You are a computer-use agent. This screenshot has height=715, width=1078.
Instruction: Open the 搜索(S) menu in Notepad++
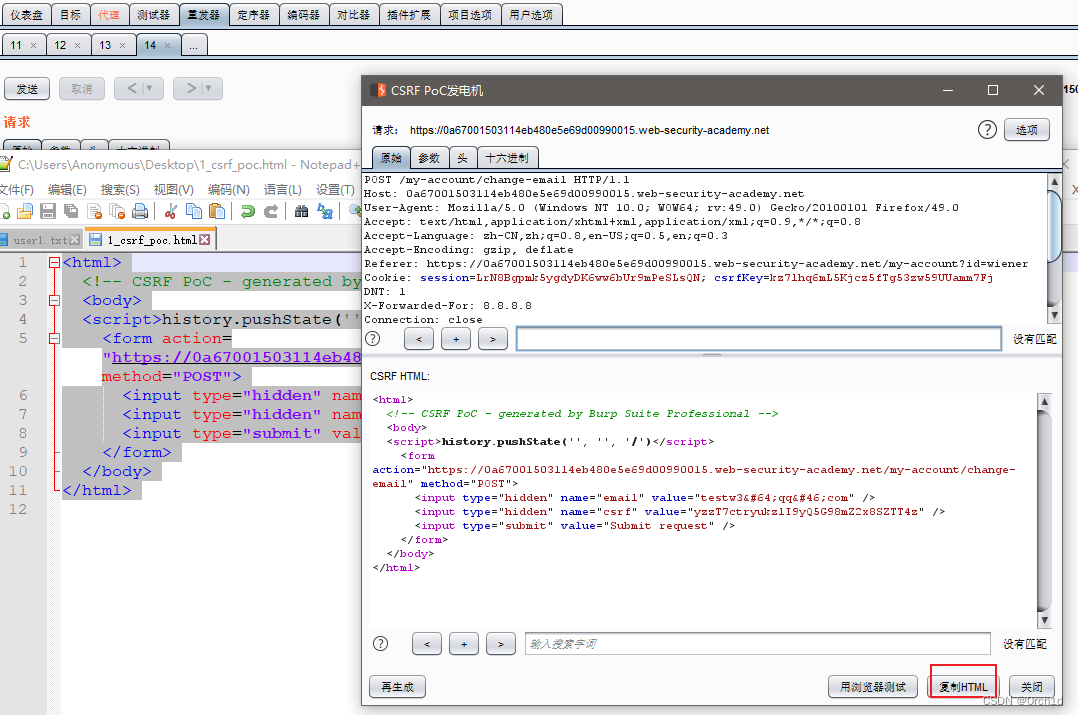point(120,190)
